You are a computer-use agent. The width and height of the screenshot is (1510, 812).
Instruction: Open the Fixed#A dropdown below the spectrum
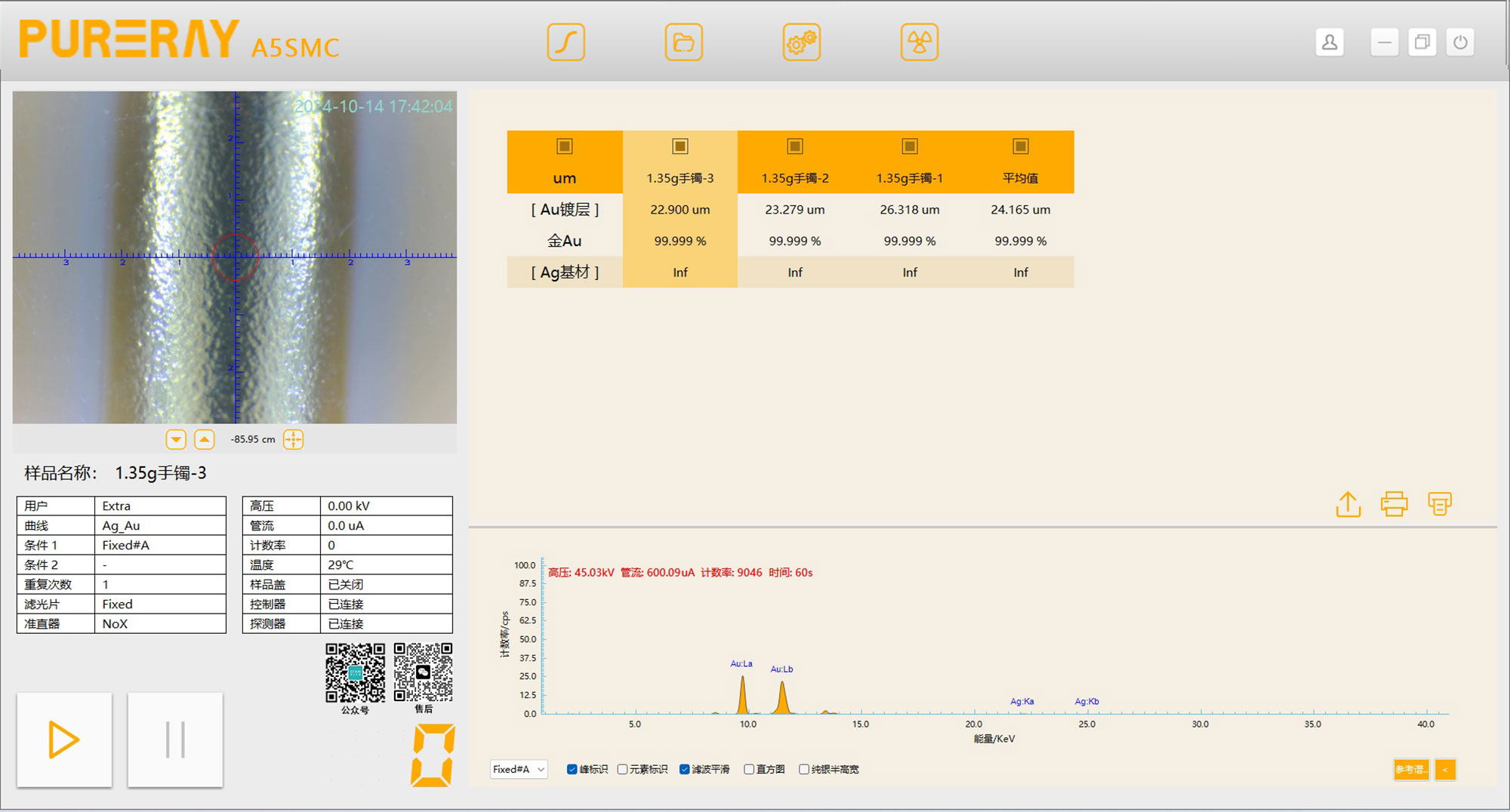click(518, 769)
